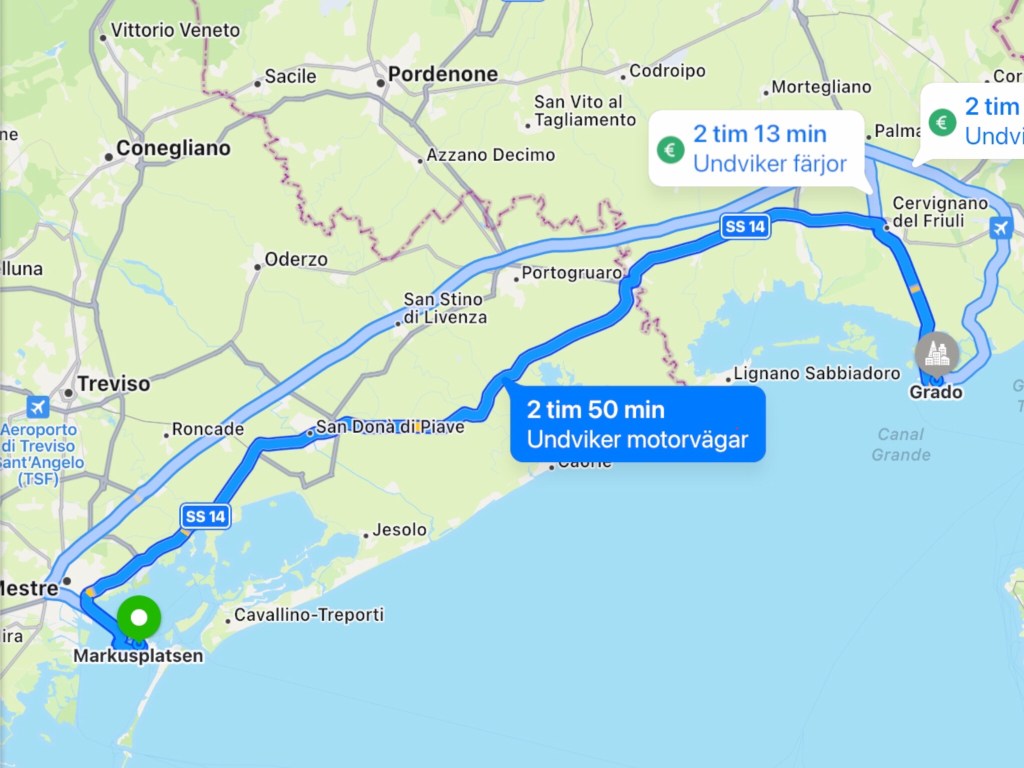
Task: Tap the Vittorio Veneto label
Action: click(x=175, y=31)
